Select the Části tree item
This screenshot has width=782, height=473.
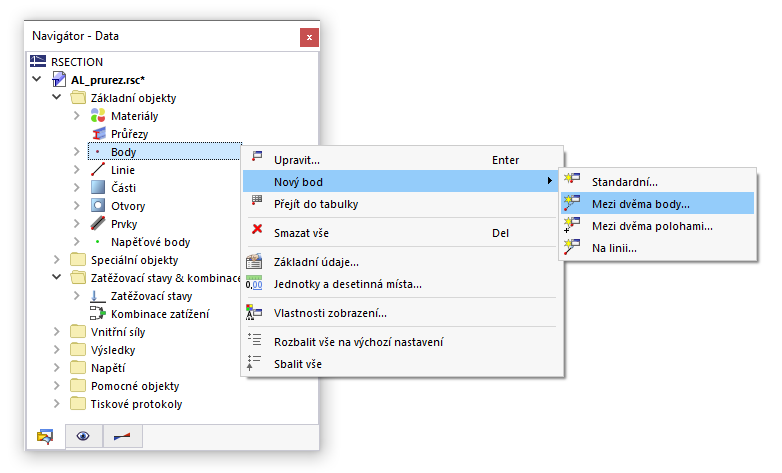(123, 188)
